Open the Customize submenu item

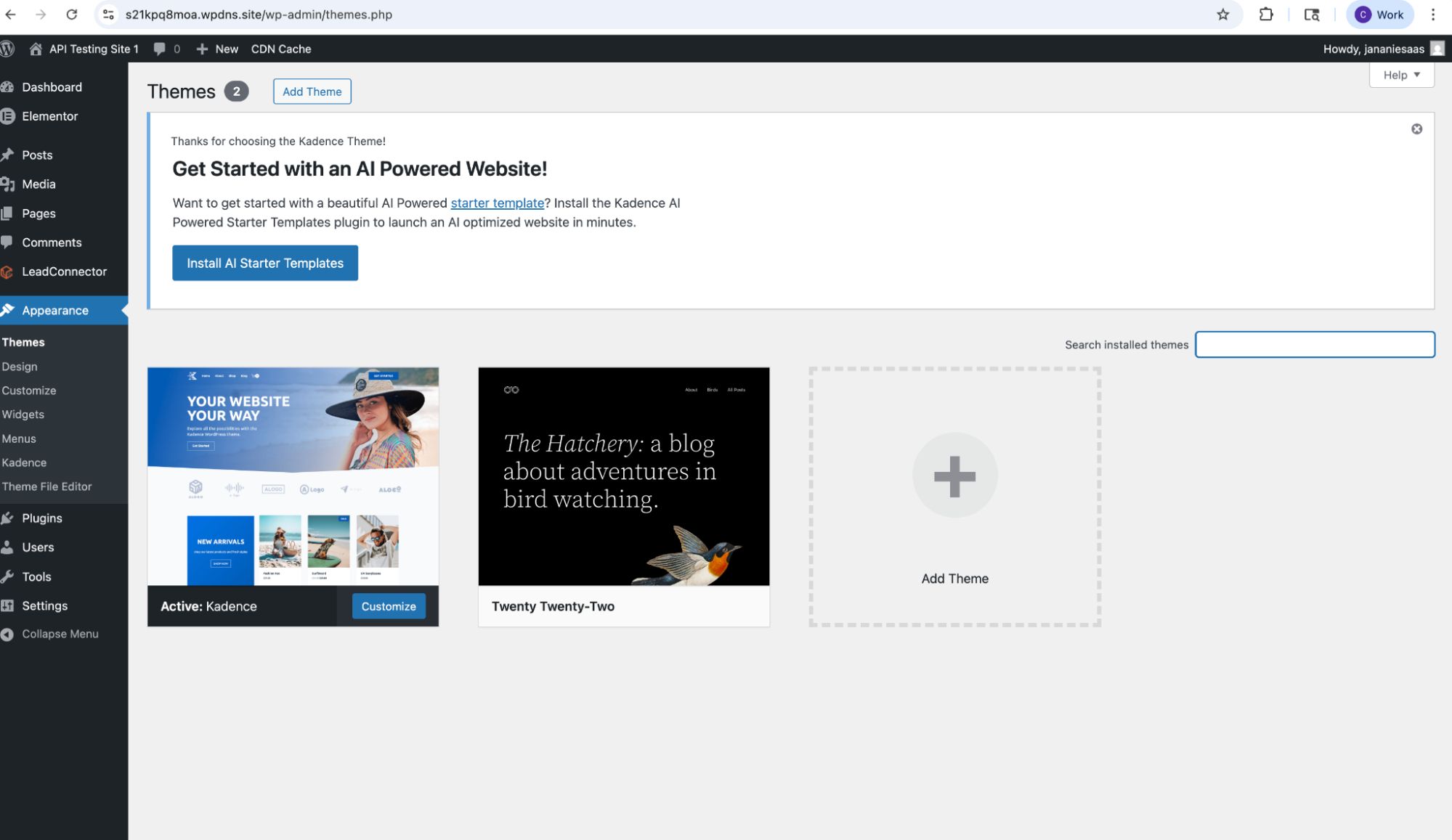tap(29, 391)
